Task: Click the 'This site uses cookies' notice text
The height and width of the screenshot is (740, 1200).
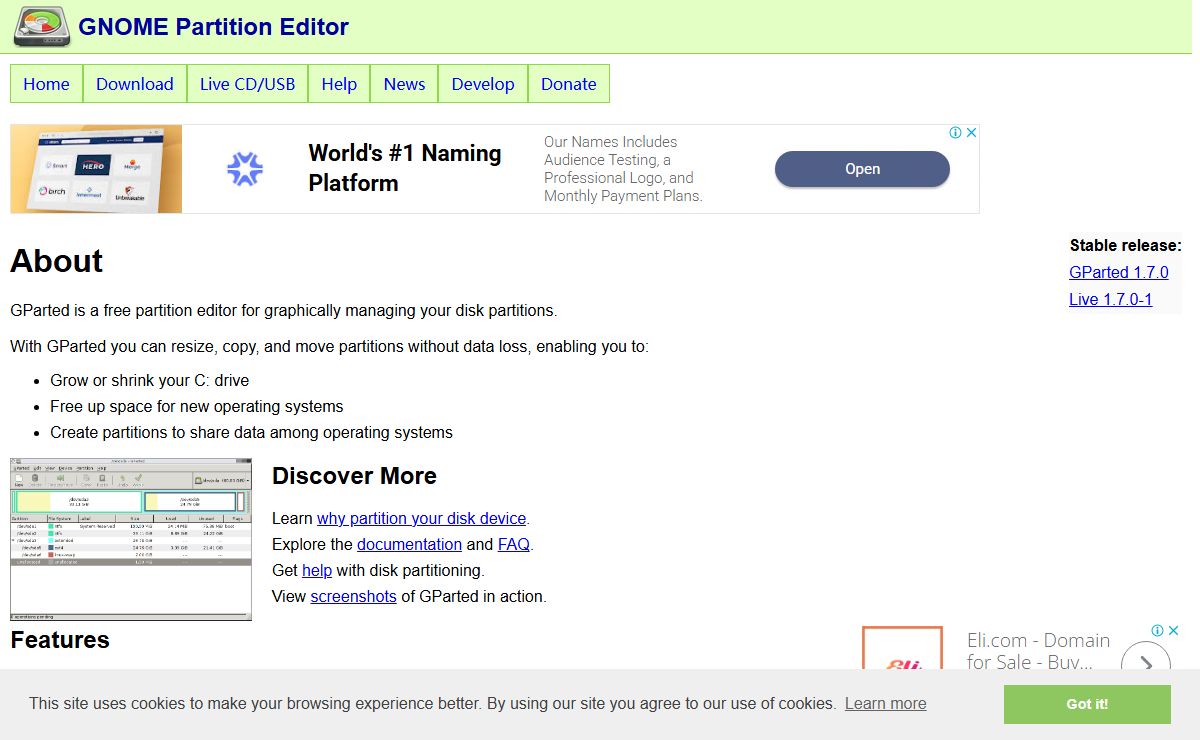Action: click(x=432, y=704)
